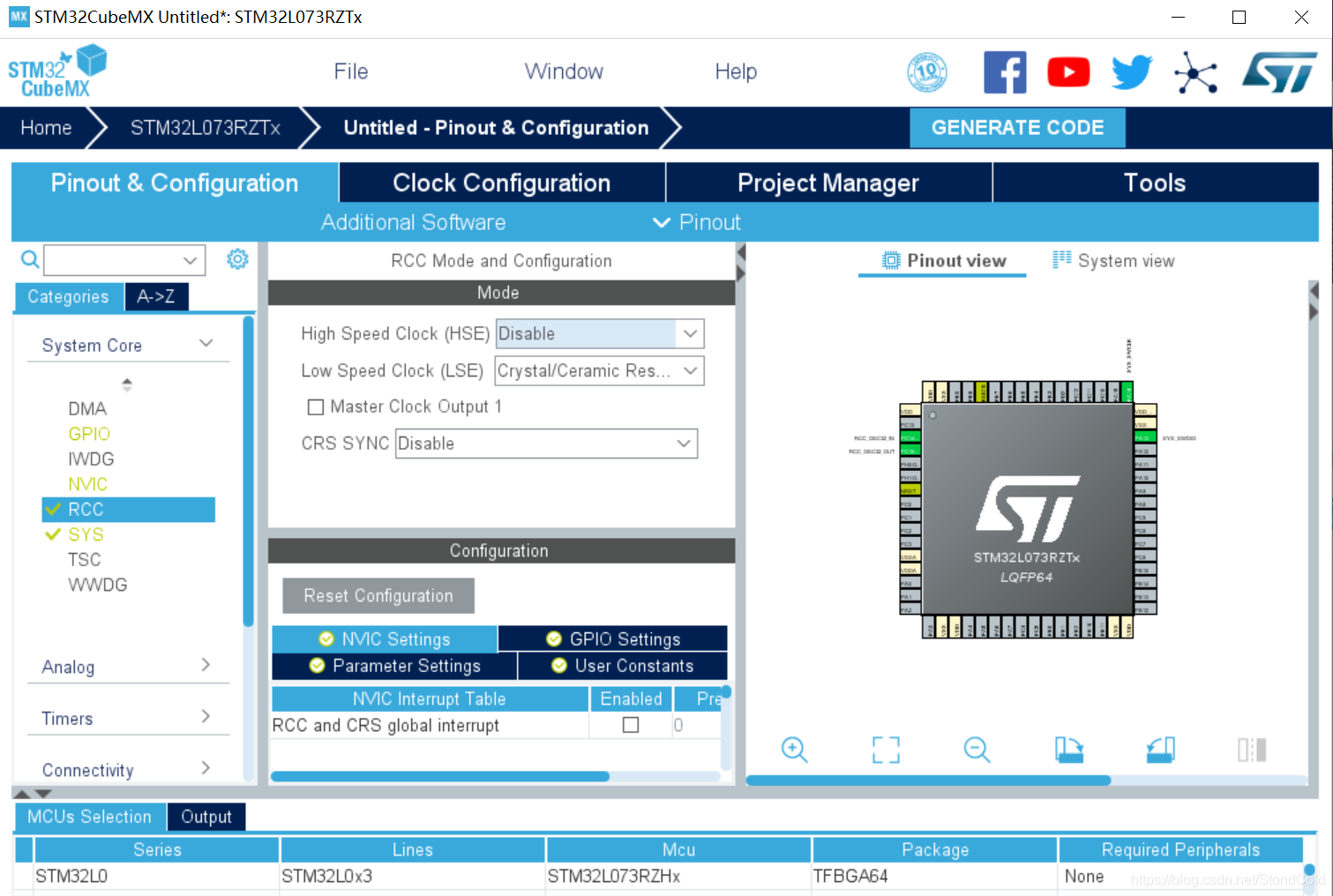Select IWDG in System Core list

pyautogui.click(x=91, y=459)
